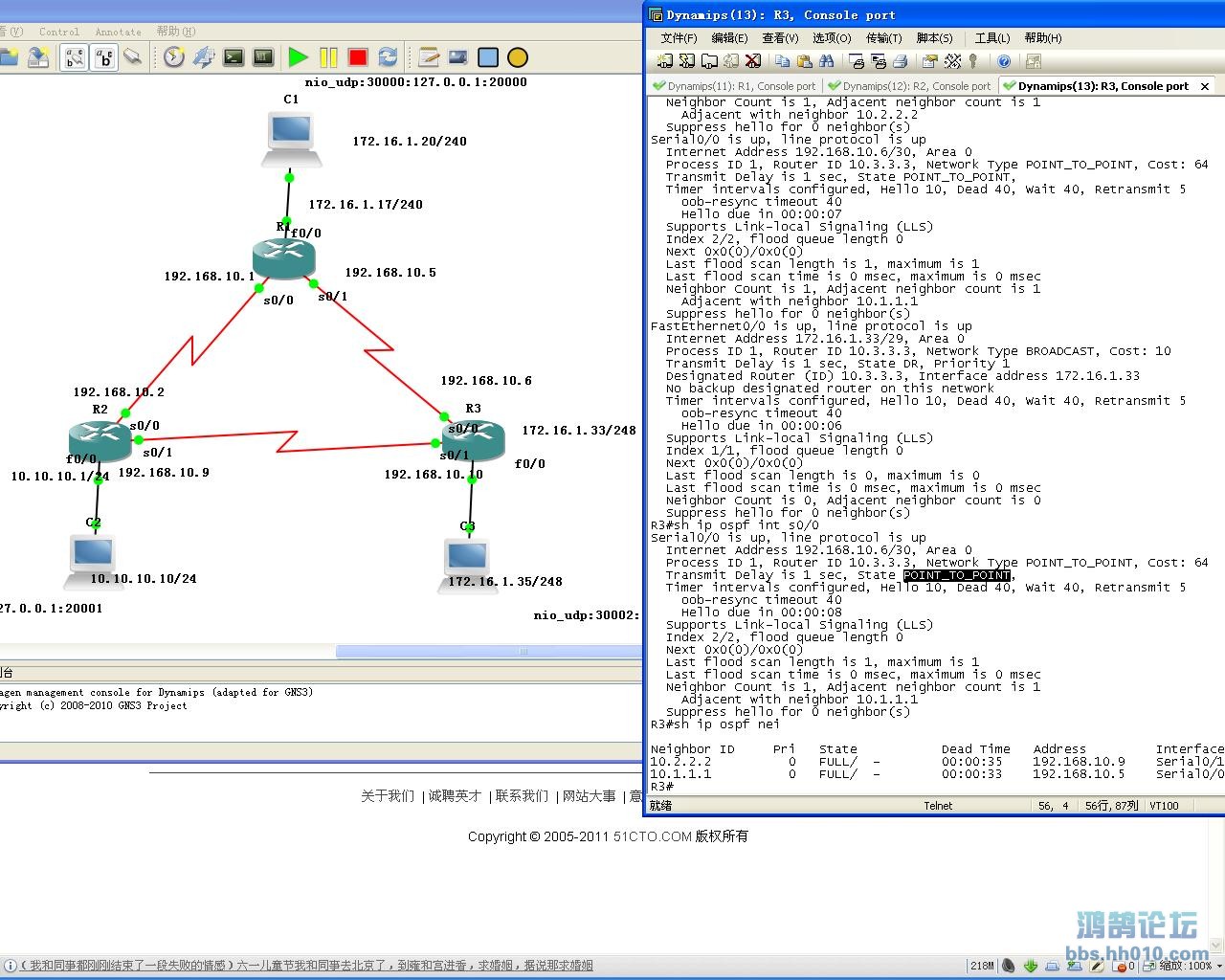Click the key icon in terminal toolbar
1225x980 pixels.
[x=973, y=61]
